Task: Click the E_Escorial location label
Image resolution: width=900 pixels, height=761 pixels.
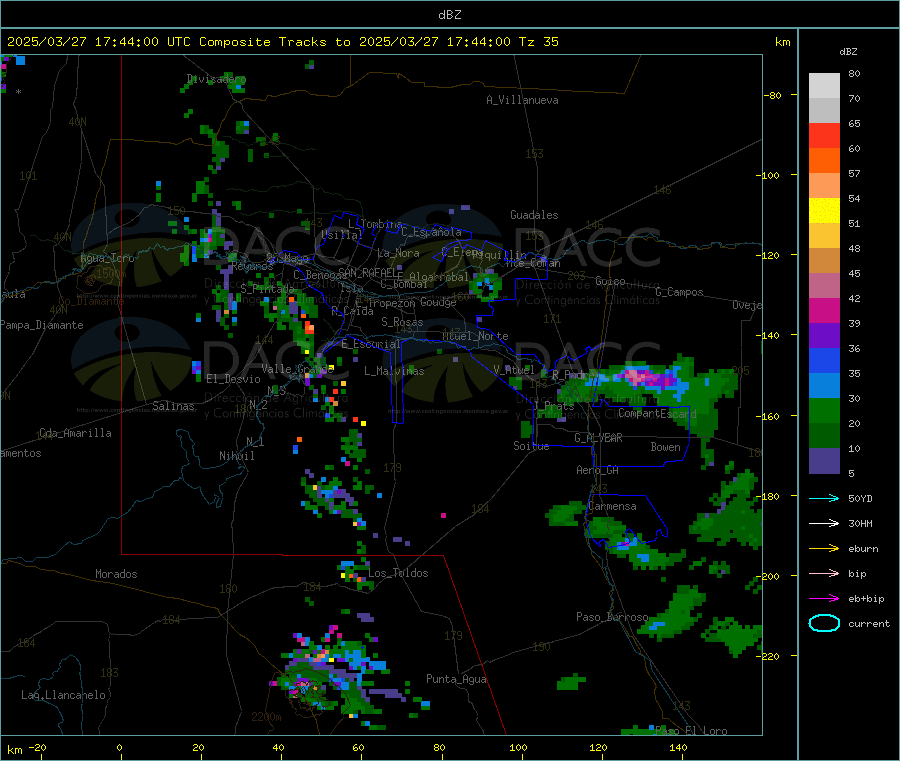Action: (371, 344)
